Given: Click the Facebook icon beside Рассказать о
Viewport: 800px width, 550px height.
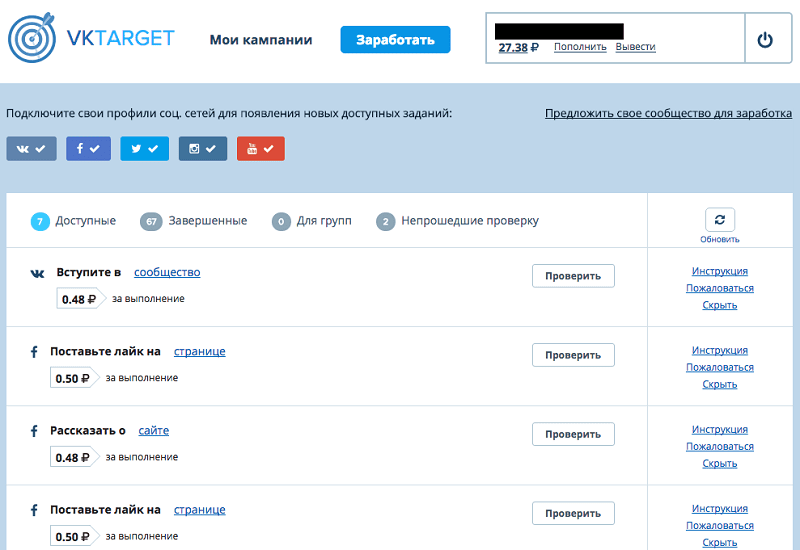Looking at the screenshot, I should pyautogui.click(x=34, y=431).
